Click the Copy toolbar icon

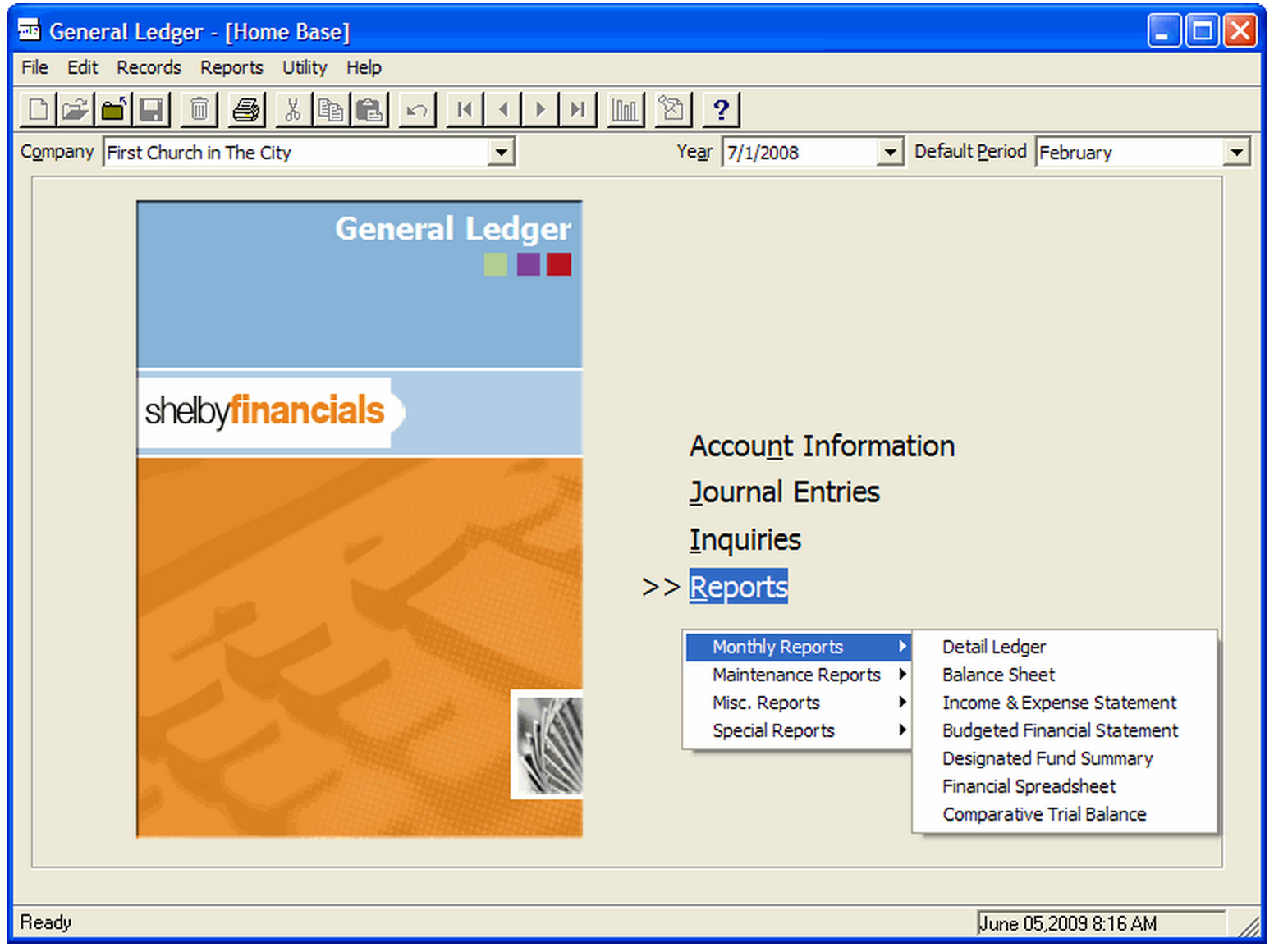(x=330, y=109)
